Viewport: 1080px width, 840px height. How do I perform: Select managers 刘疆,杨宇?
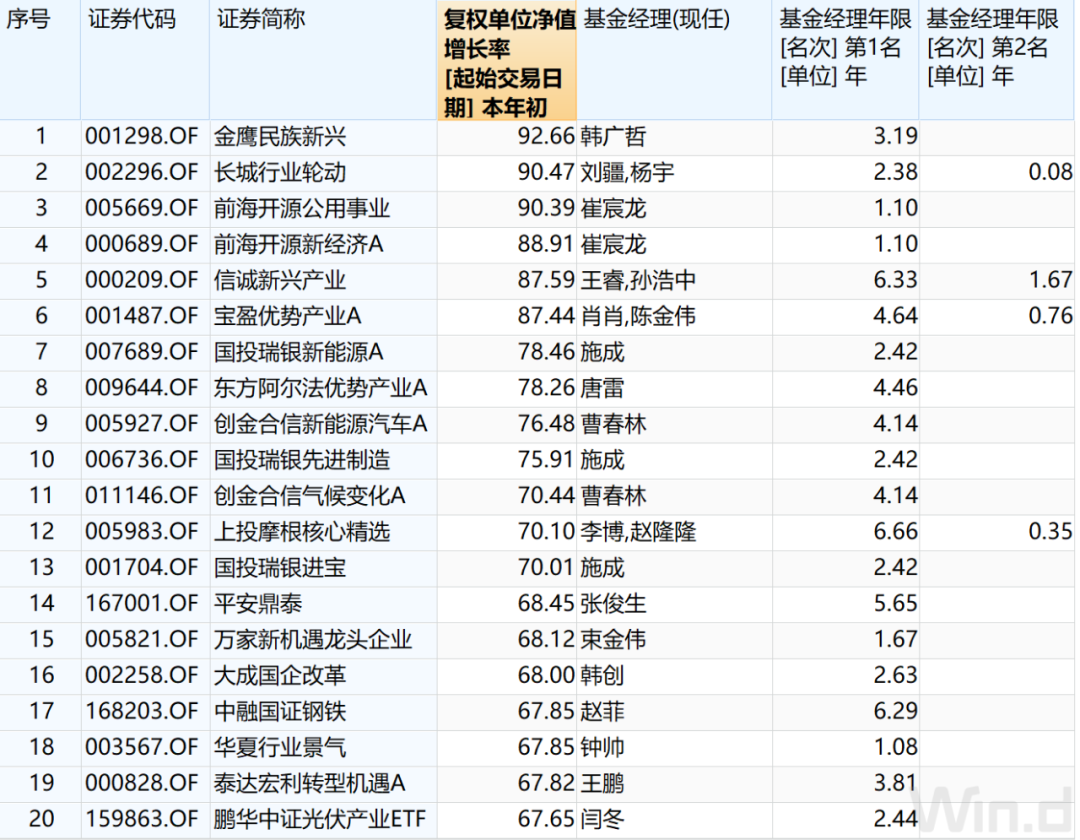(627, 172)
